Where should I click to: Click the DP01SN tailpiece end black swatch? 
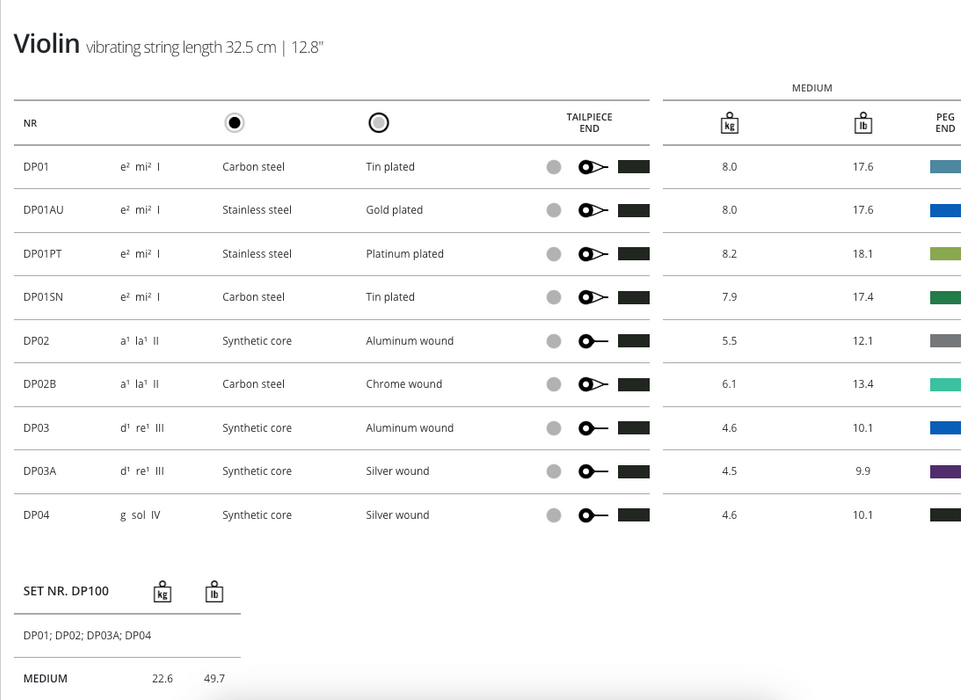point(634,297)
